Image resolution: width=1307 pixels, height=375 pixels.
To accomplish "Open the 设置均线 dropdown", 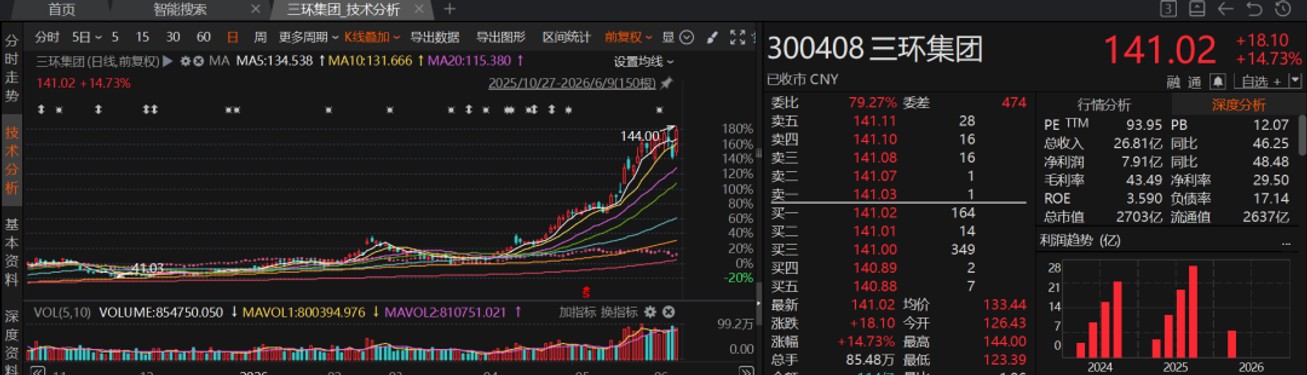I will tap(643, 61).
